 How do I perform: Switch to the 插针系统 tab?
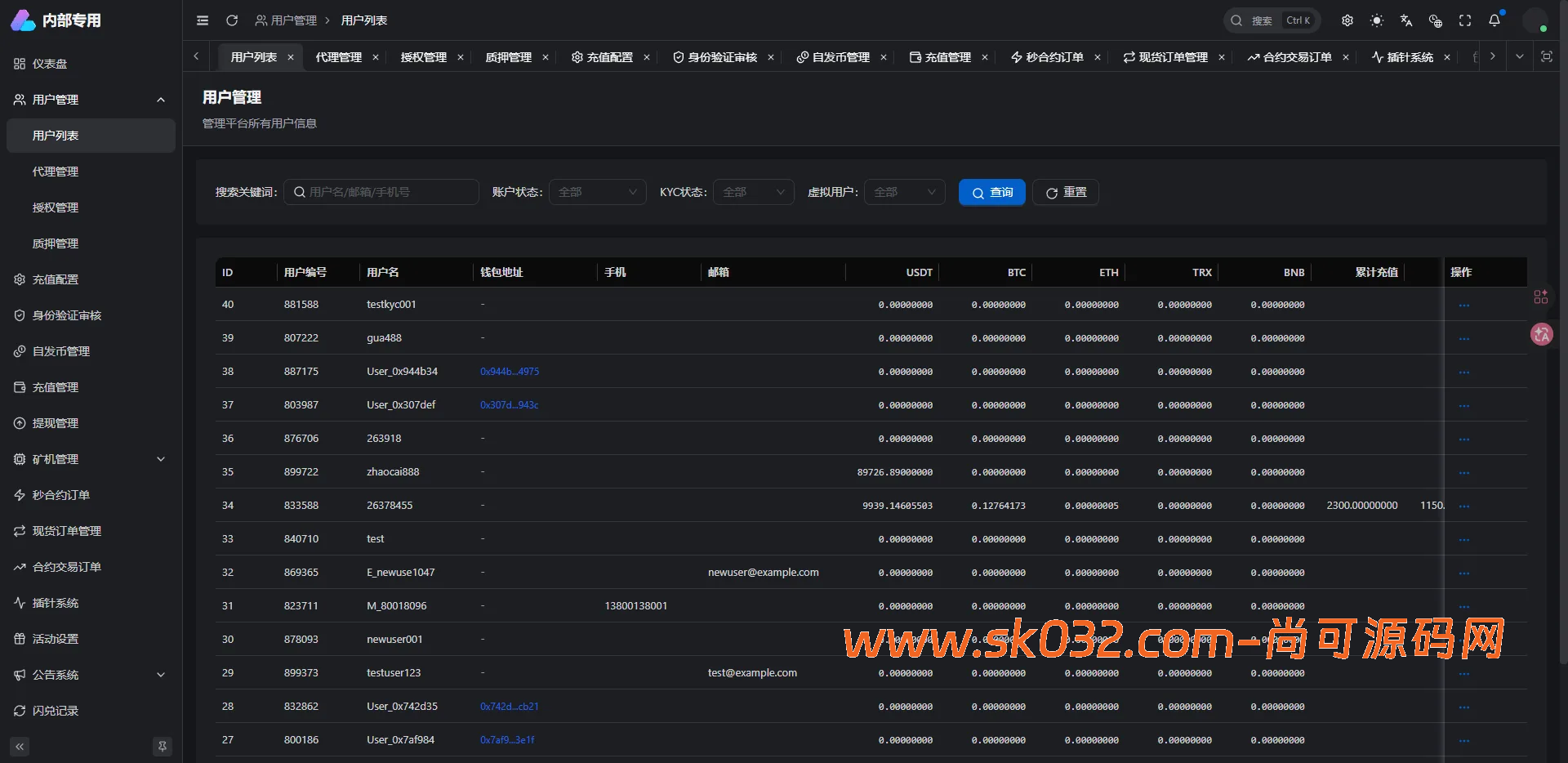point(1409,57)
